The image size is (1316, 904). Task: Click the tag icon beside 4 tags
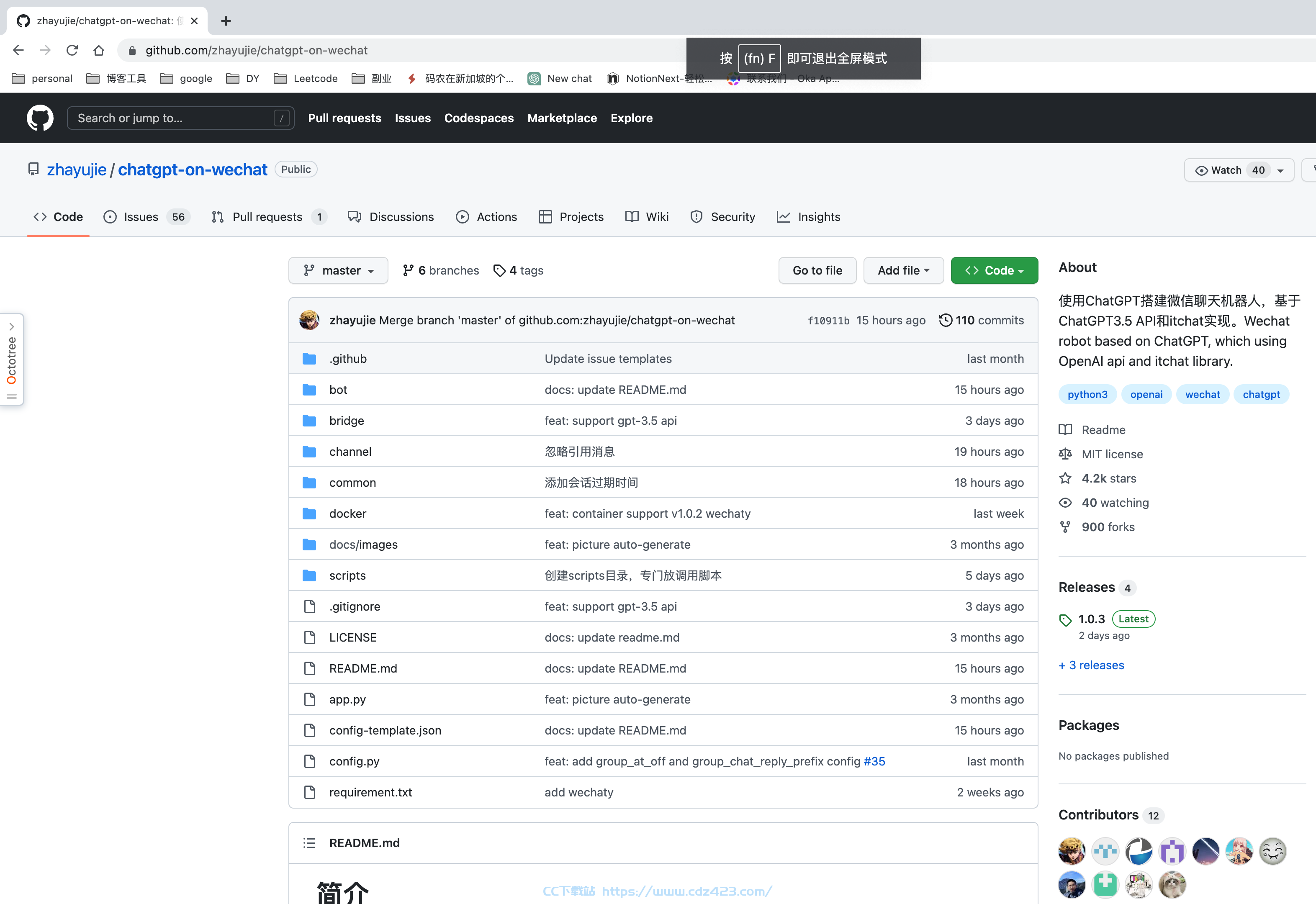point(499,271)
